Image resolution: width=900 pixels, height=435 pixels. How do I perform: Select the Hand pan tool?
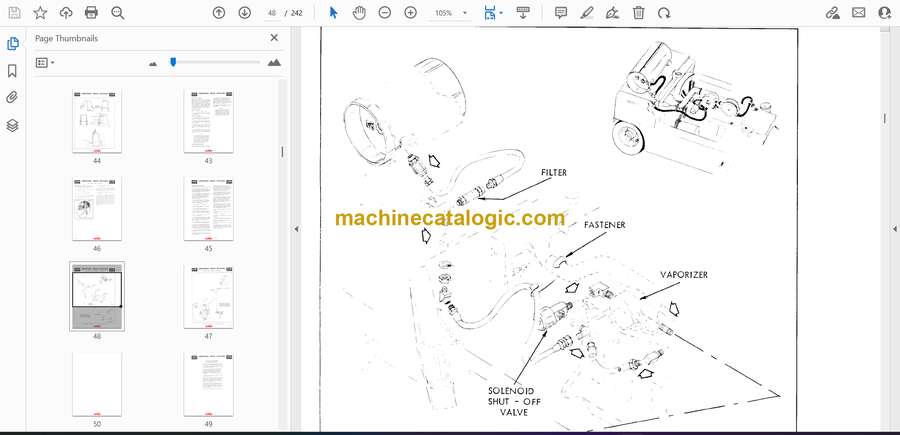coord(359,13)
